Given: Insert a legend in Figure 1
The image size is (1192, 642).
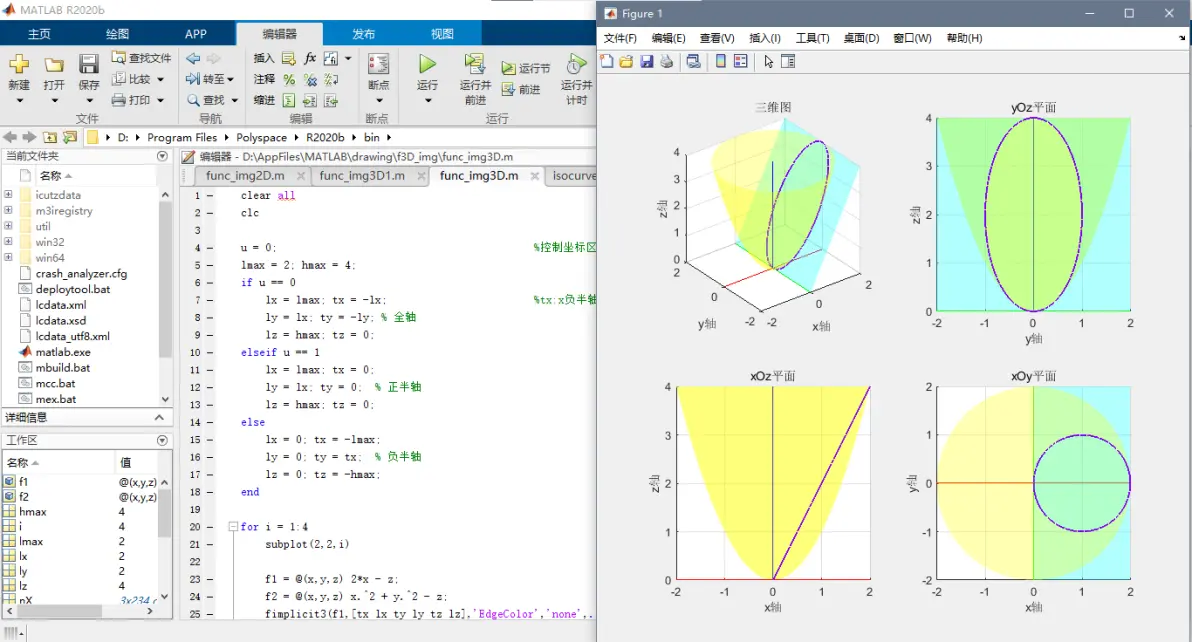Looking at the screenshot, I should click(x=740, y=62).
